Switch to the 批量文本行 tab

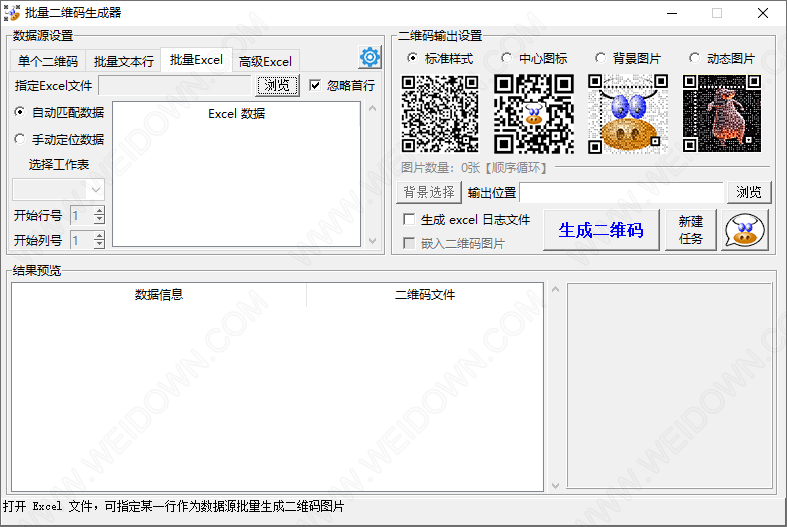click(x=123, y=61)
